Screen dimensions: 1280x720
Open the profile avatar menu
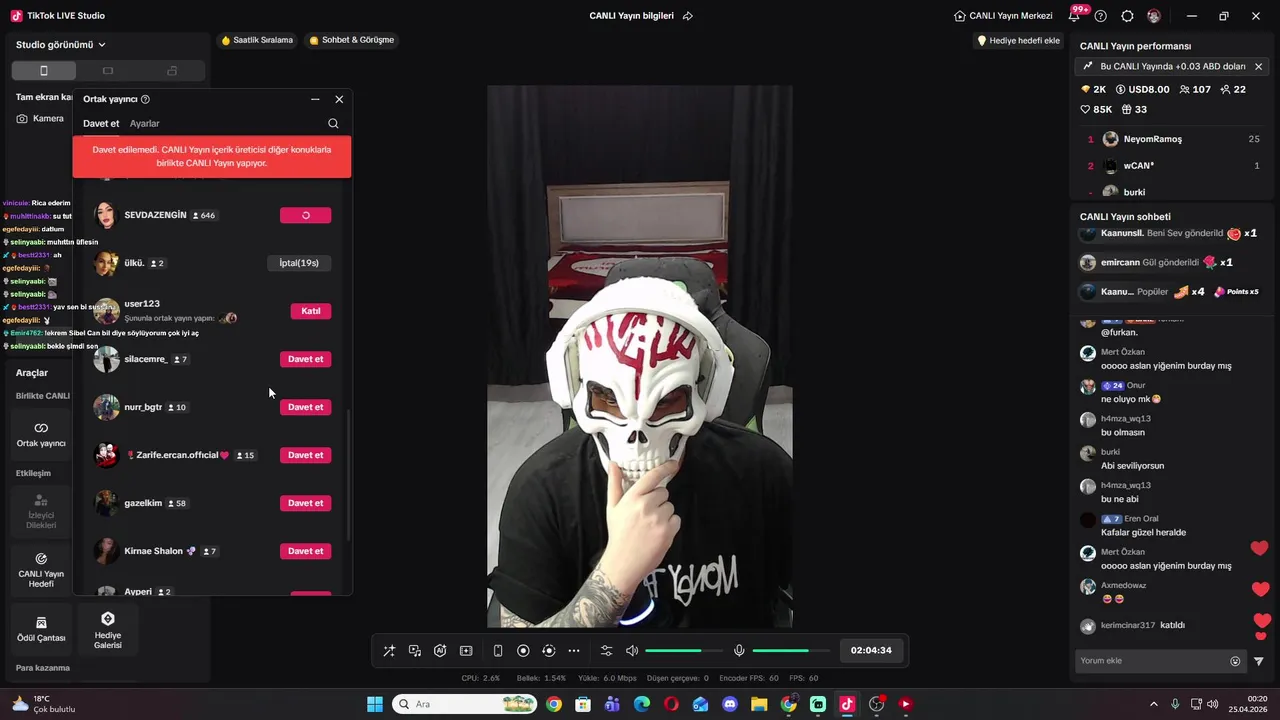click(x=1154, y=16)
